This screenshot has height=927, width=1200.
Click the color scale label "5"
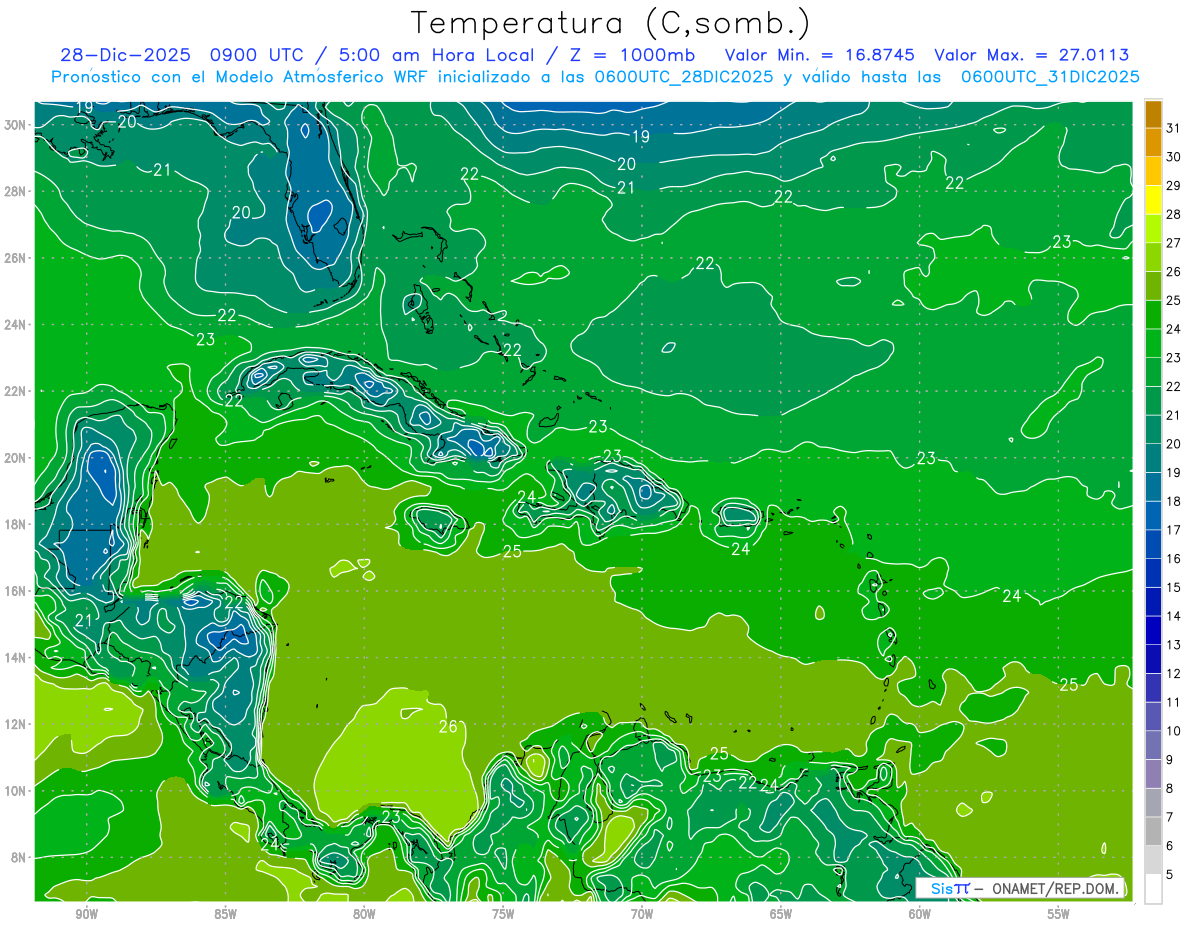point(1170,875)
